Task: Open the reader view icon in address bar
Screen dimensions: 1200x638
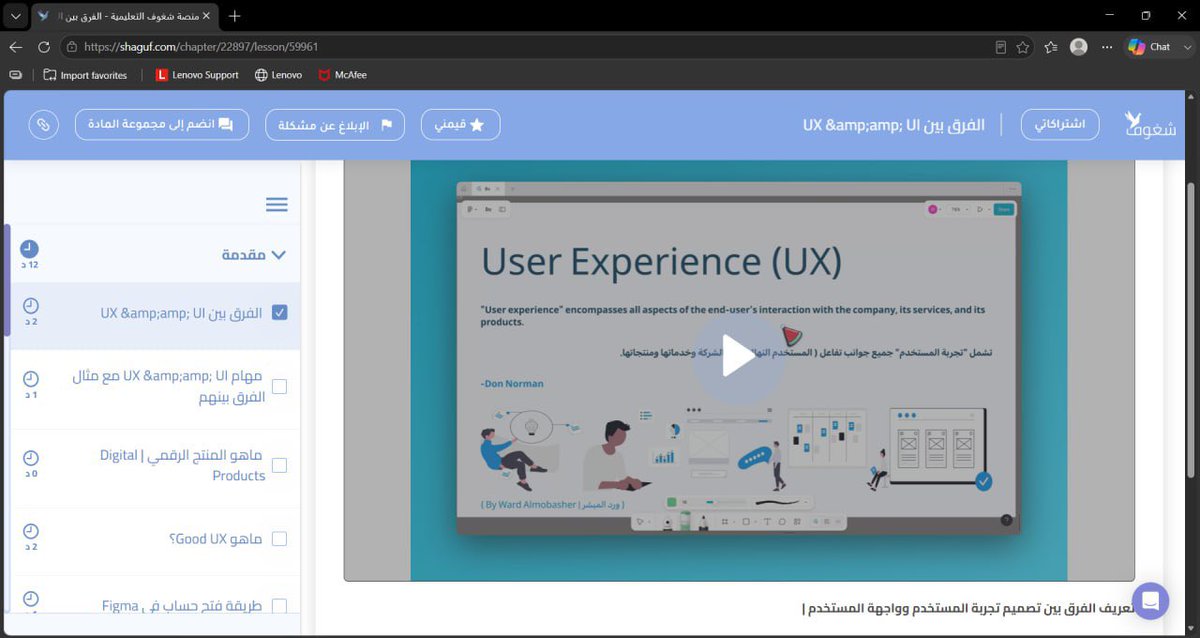Action: (x=1001, y=47)
